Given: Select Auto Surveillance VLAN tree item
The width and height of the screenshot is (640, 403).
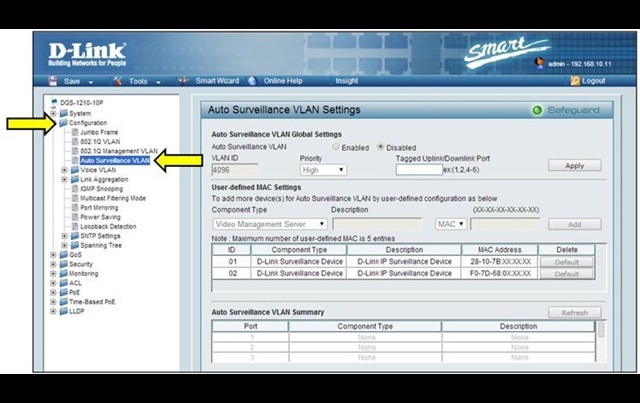Looking at the screenshot, I should (x=115, y=160).
